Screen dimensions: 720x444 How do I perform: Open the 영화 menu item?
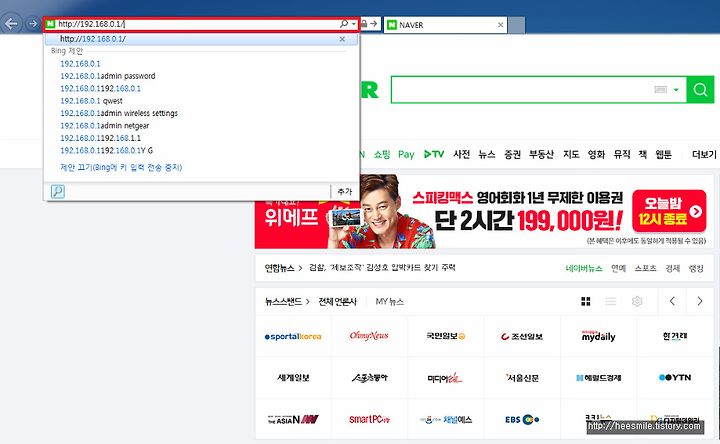point(596,154)
